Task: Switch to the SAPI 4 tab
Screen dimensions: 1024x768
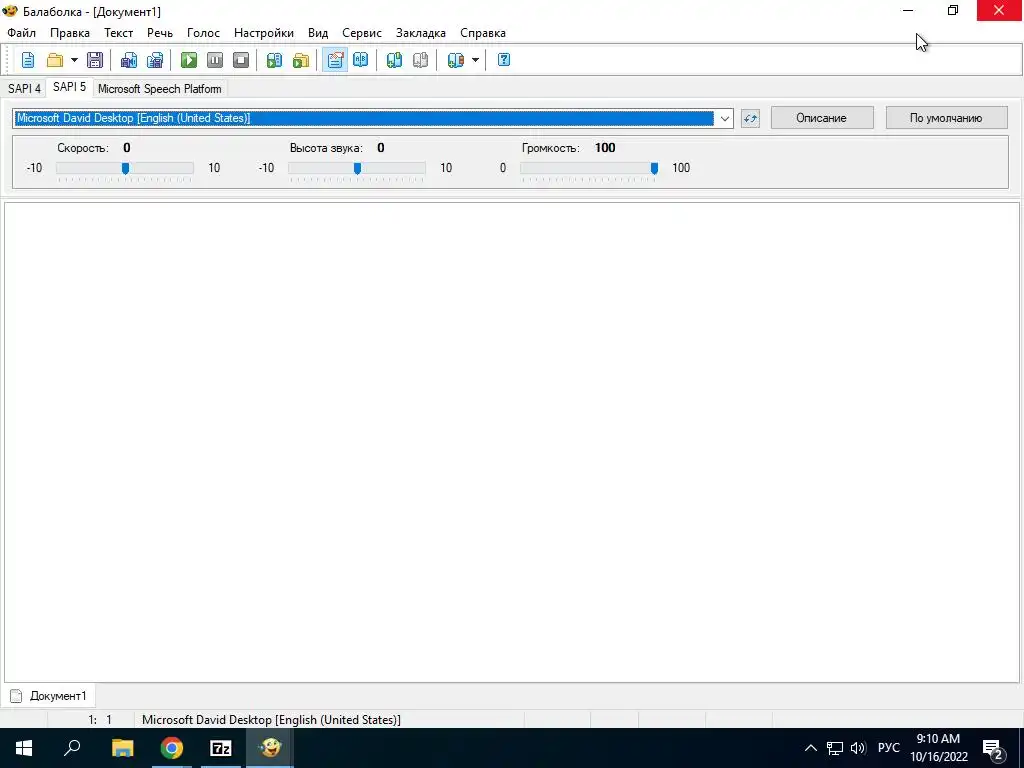Action: pos(24,89)
